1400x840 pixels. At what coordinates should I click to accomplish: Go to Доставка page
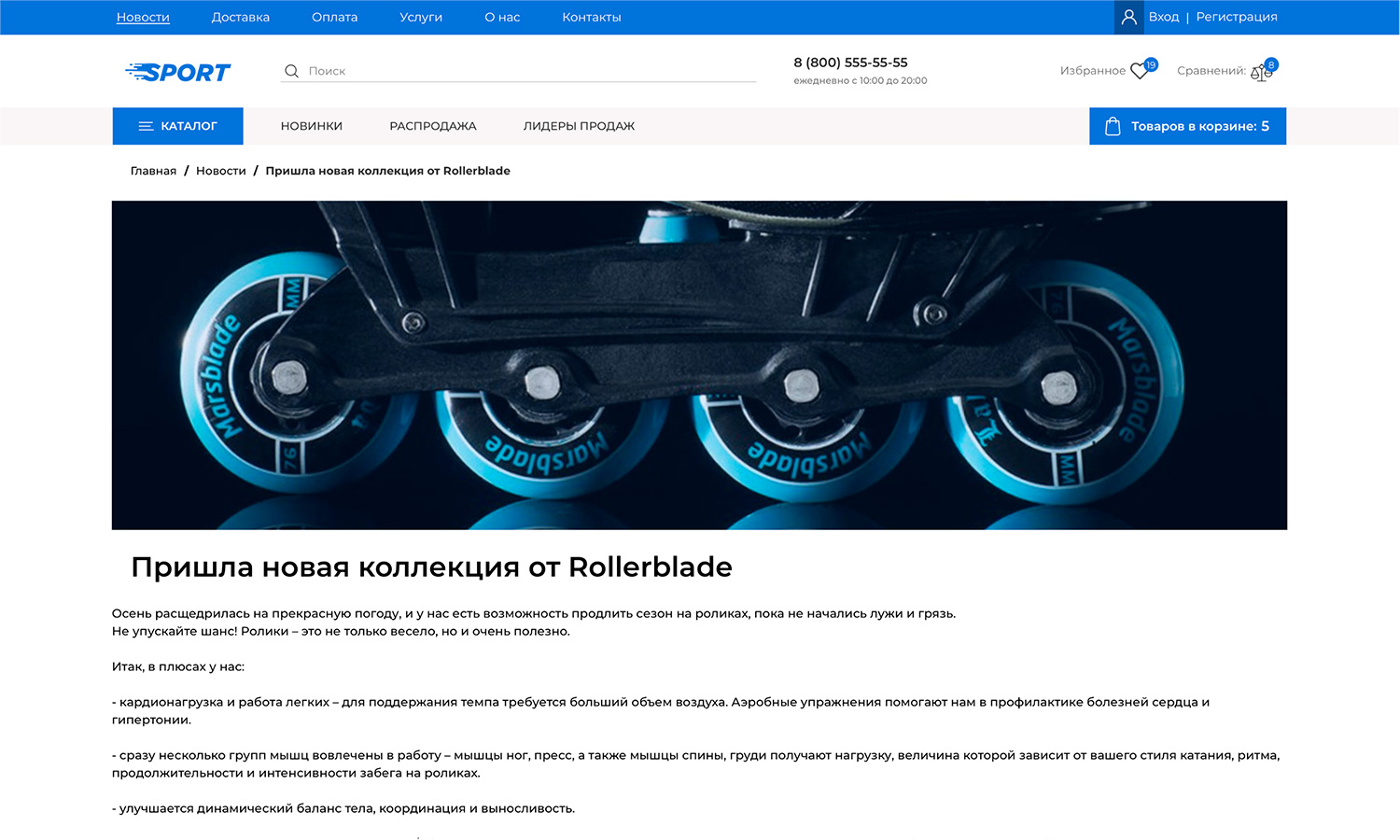[x=240, y=17]
